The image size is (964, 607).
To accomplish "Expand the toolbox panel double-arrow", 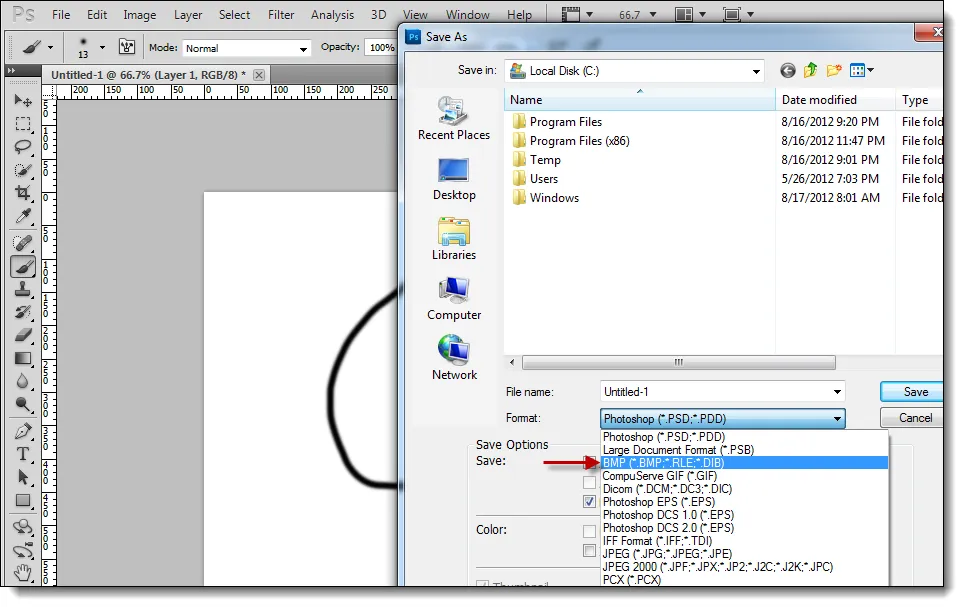I will click(11, 71).
